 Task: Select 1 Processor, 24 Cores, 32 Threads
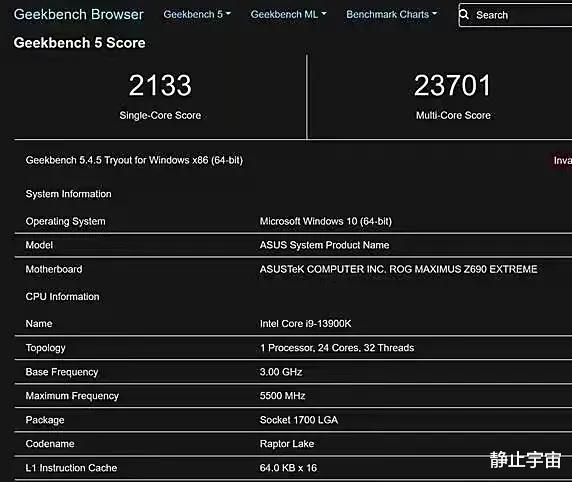click(x=337, y=348)
